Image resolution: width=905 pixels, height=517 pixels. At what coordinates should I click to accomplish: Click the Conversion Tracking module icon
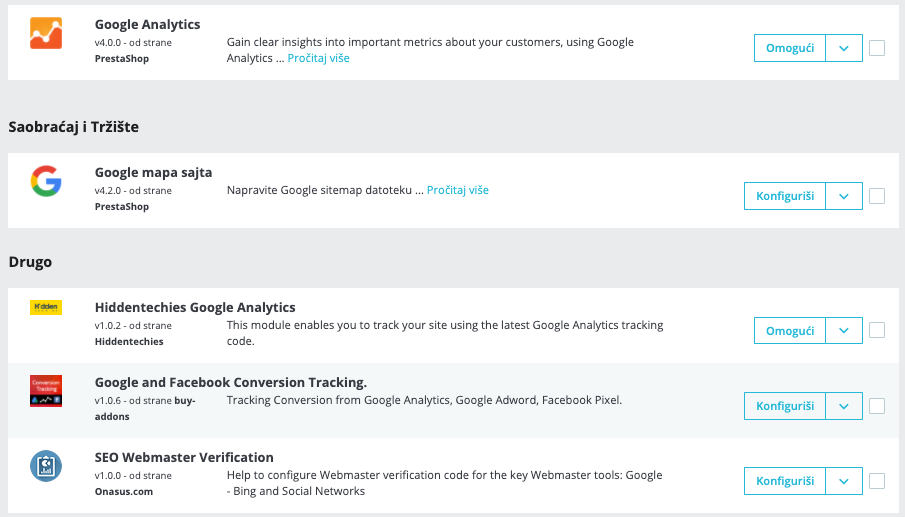(x=46, y=391)
